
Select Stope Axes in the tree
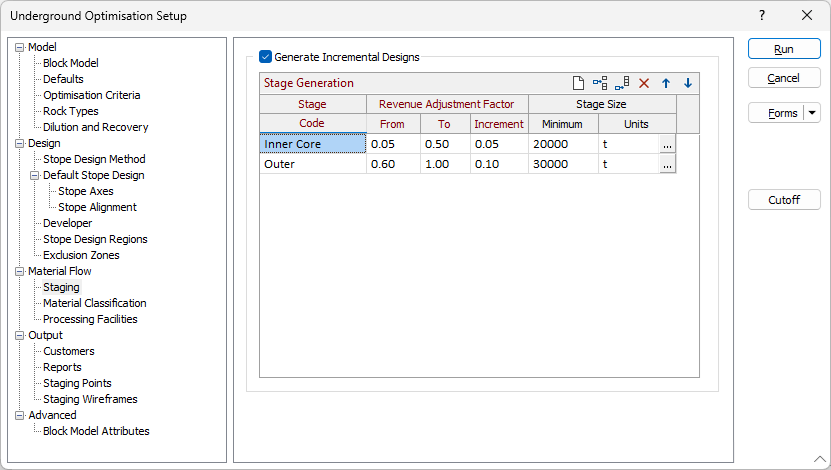85,191
